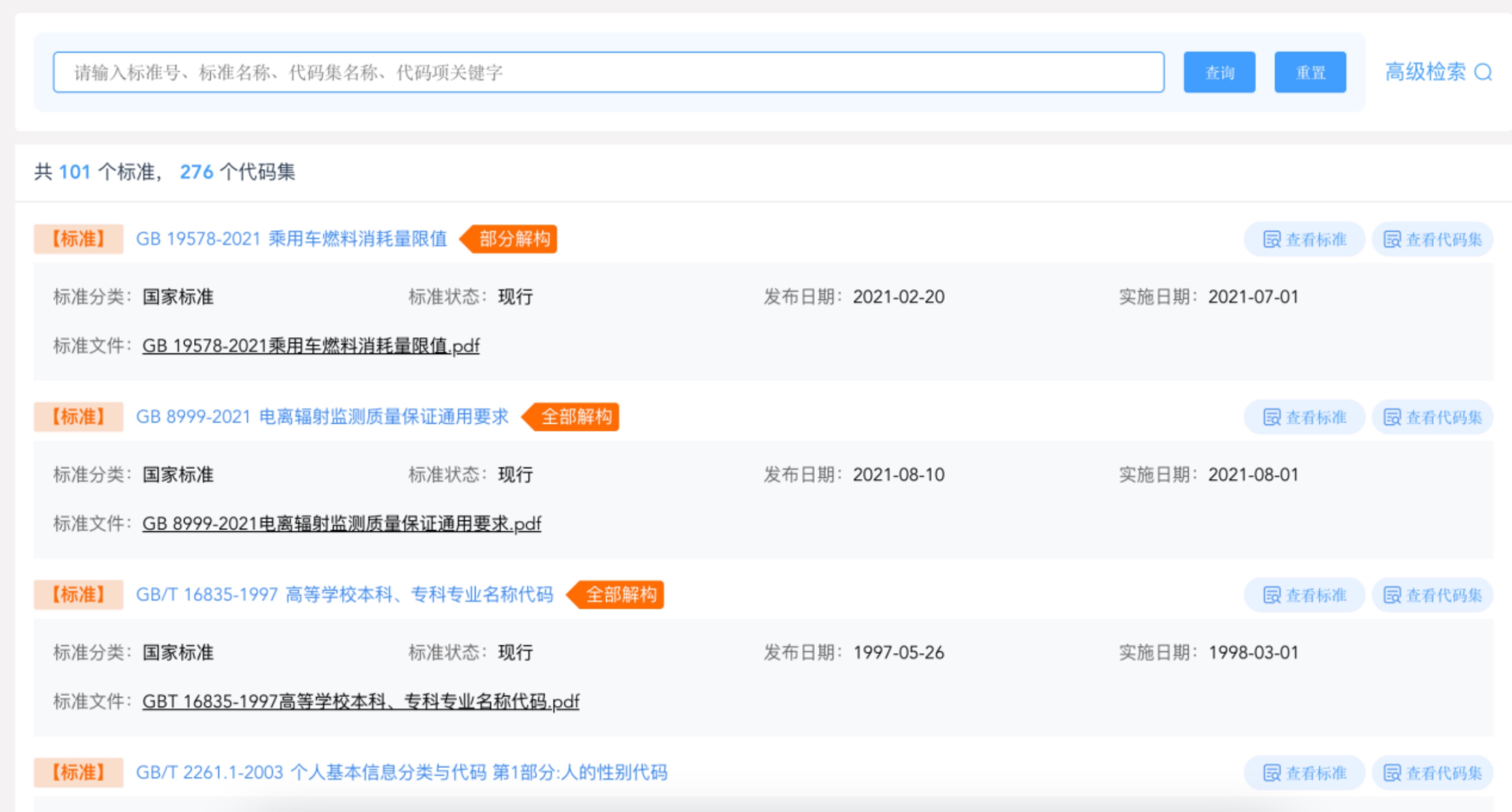Click 查看标准 icon for GB 8999-2021
Viewport: 1512px width, 812px height.
click(x=1271, y=417)
